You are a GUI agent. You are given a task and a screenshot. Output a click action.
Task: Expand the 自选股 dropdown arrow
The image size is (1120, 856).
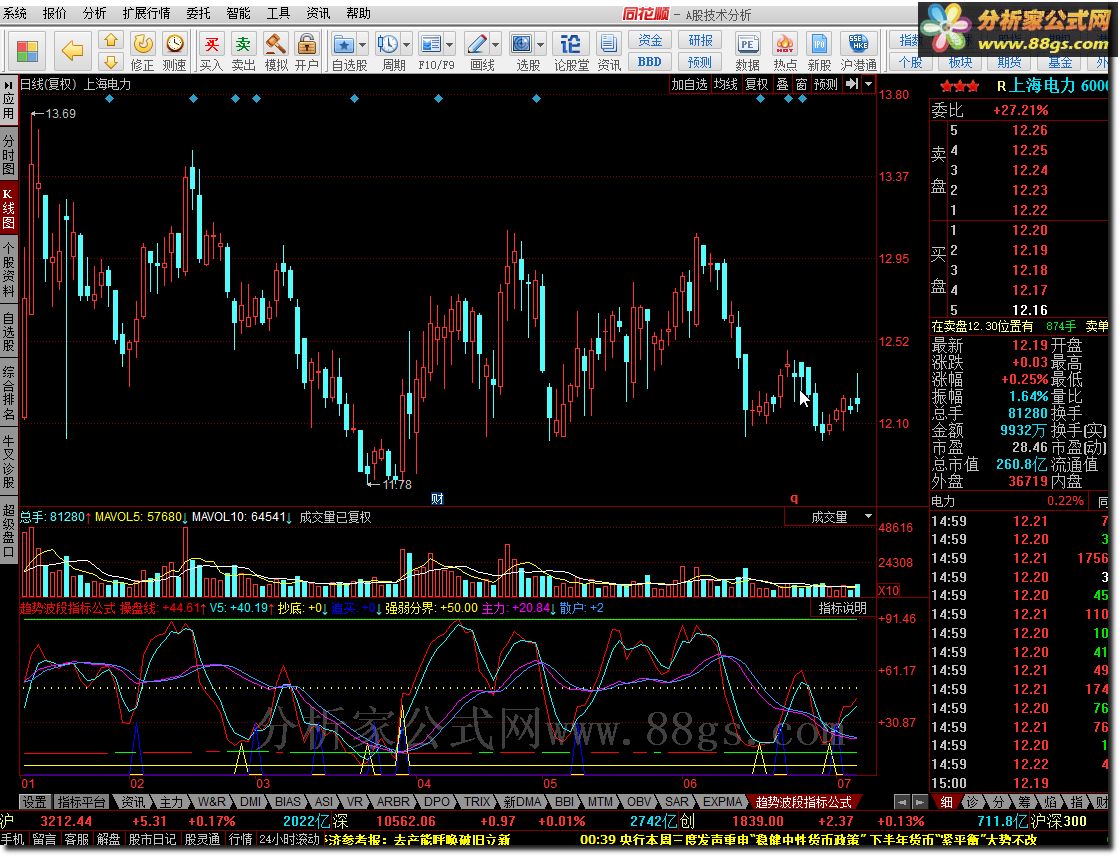click(363, 44)
